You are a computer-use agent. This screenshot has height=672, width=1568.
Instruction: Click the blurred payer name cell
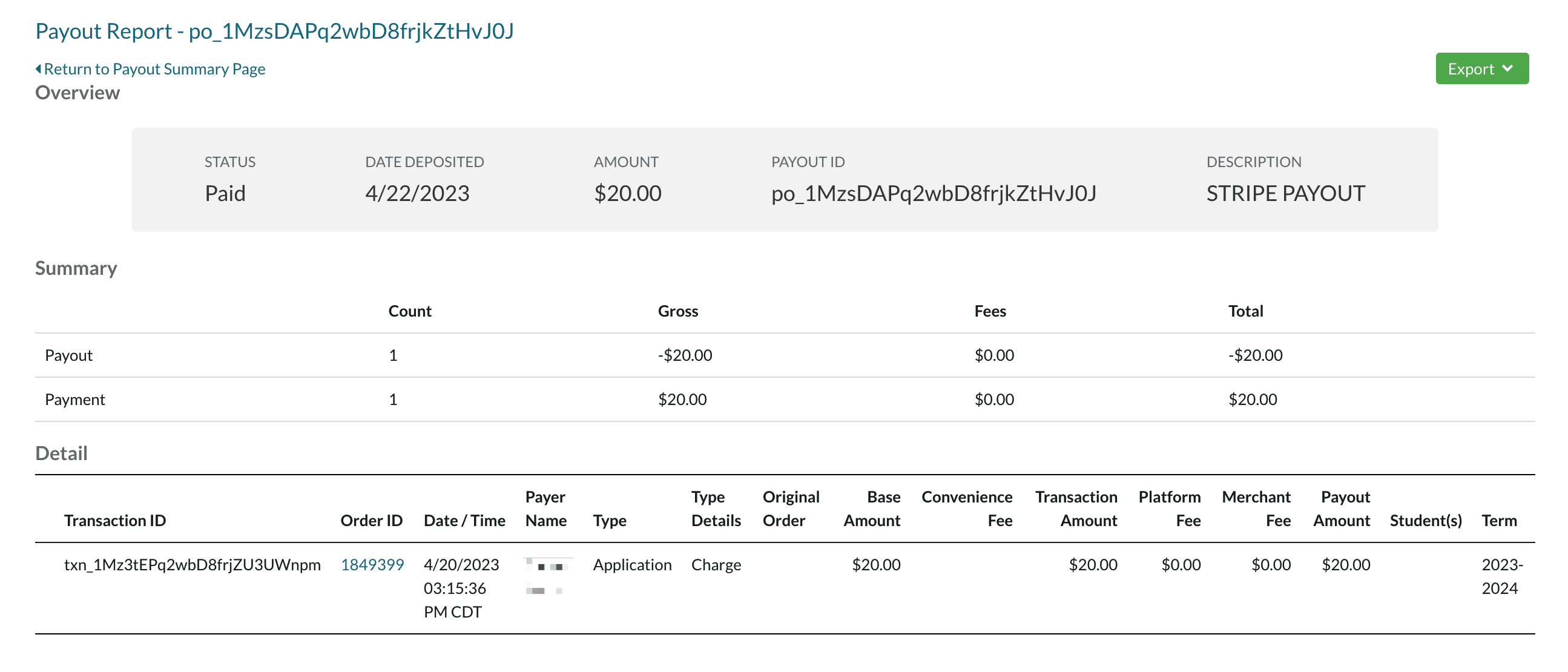point(547,577)
